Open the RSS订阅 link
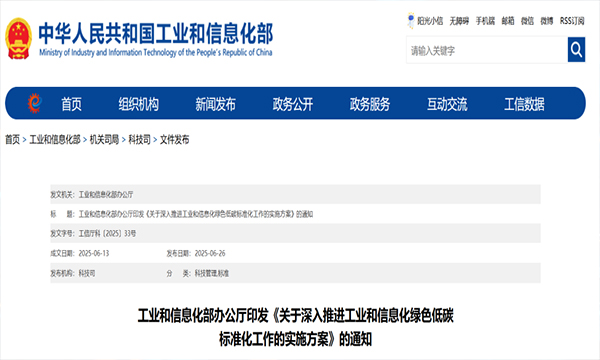The width and height of the screenshot is (600, 360). click(x=572, y=21)
